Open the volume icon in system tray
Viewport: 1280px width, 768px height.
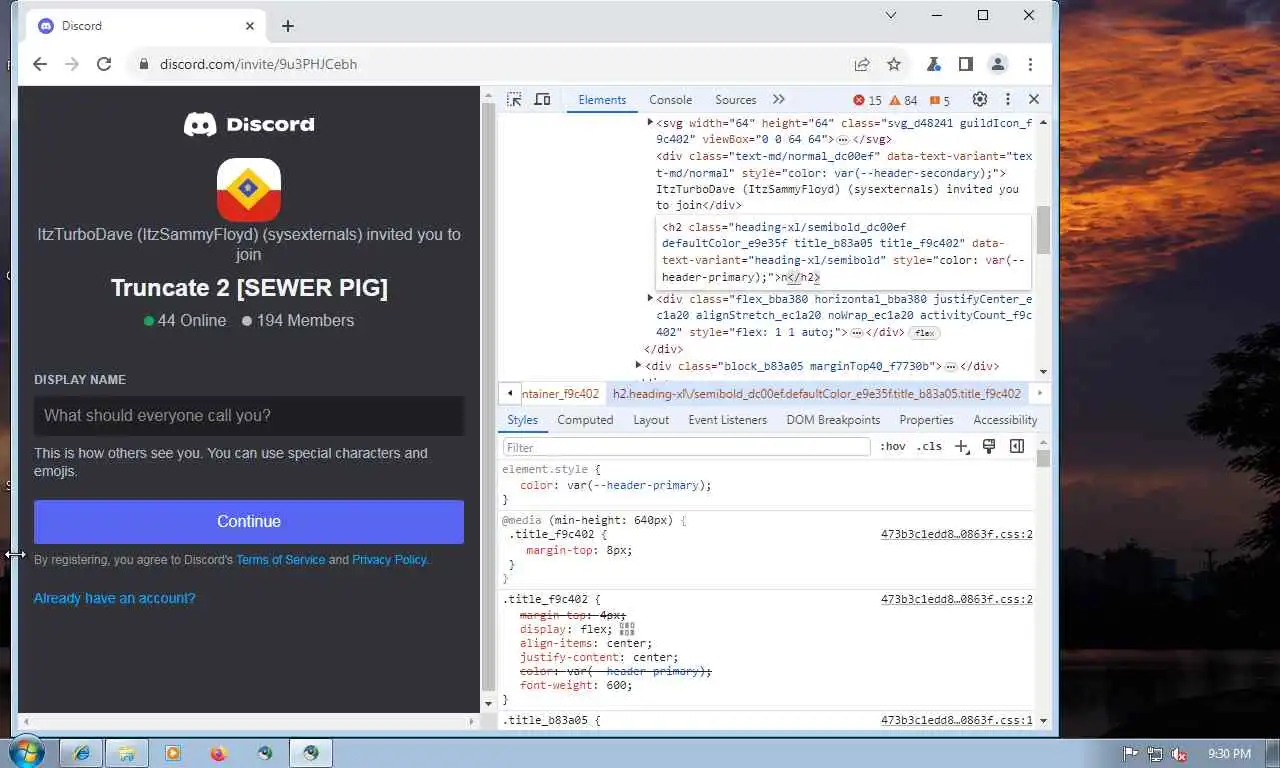pyautogui.click(x=1179, y=753)
